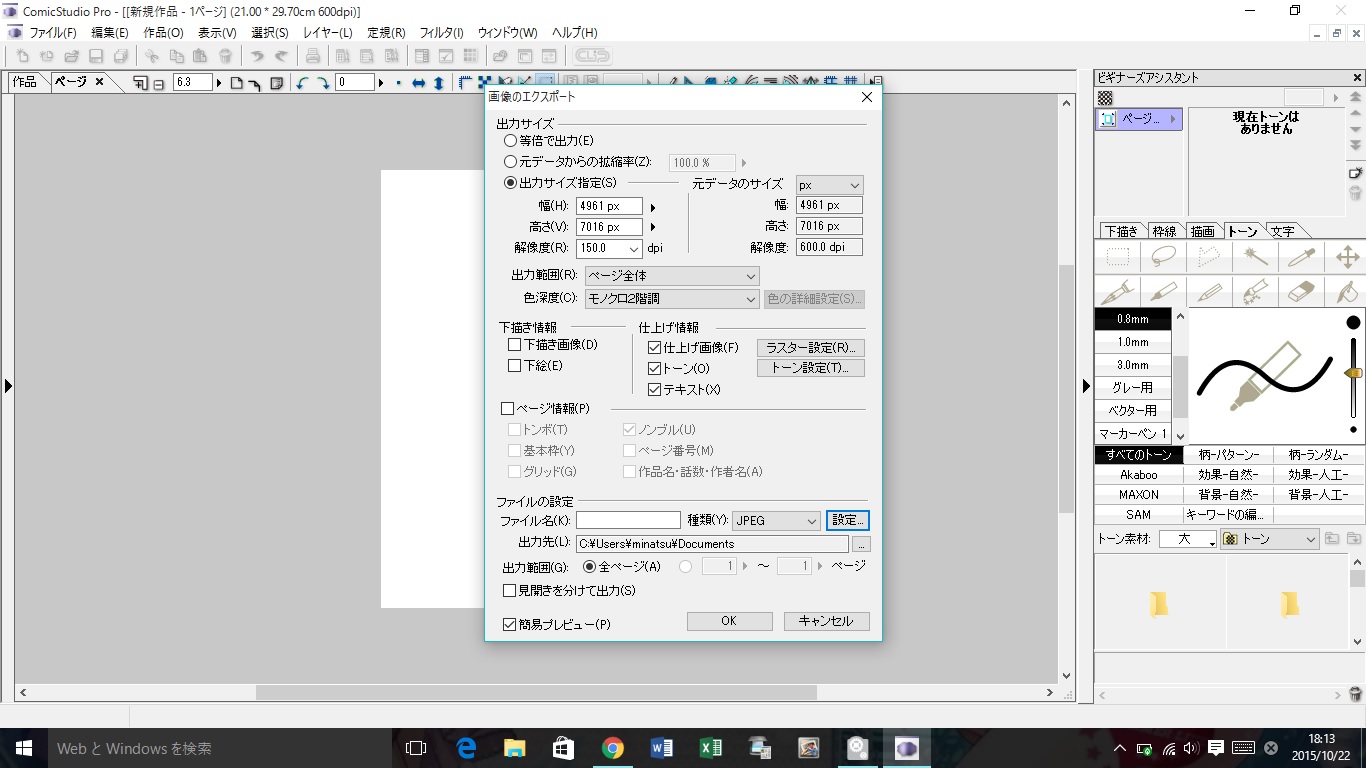Click the brush size slider handle
1366x768 pixels.
tap(1354, 373)
